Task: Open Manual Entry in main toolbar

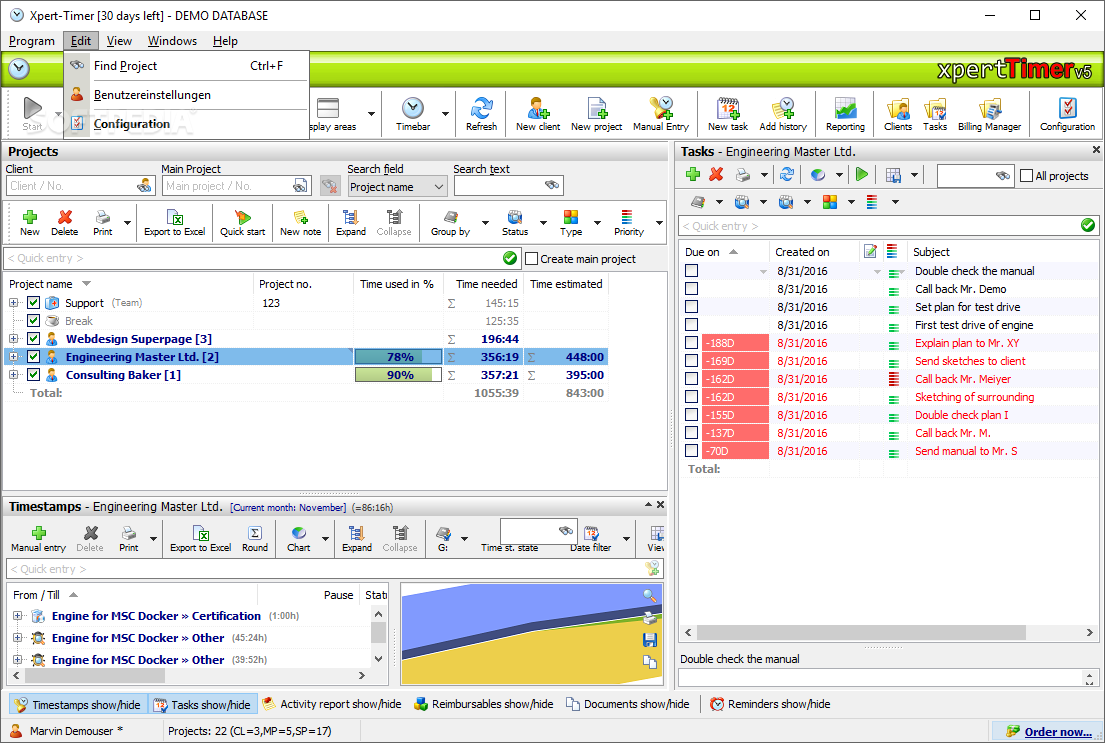Action: (x=660, y=113)
